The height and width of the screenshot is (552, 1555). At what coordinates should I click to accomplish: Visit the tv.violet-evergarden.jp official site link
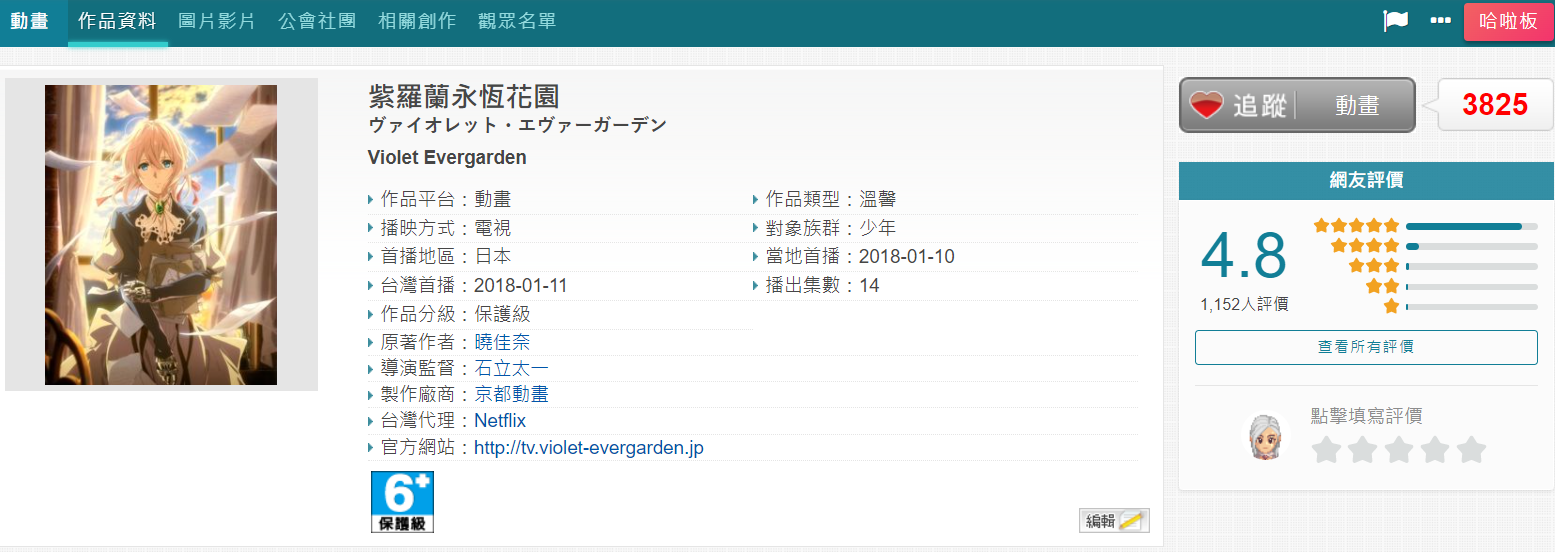[589, 448]
